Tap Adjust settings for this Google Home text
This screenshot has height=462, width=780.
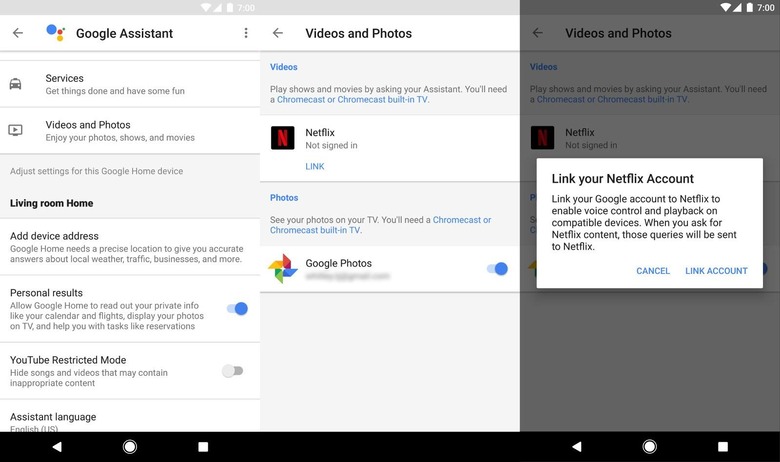click(97, 171)
